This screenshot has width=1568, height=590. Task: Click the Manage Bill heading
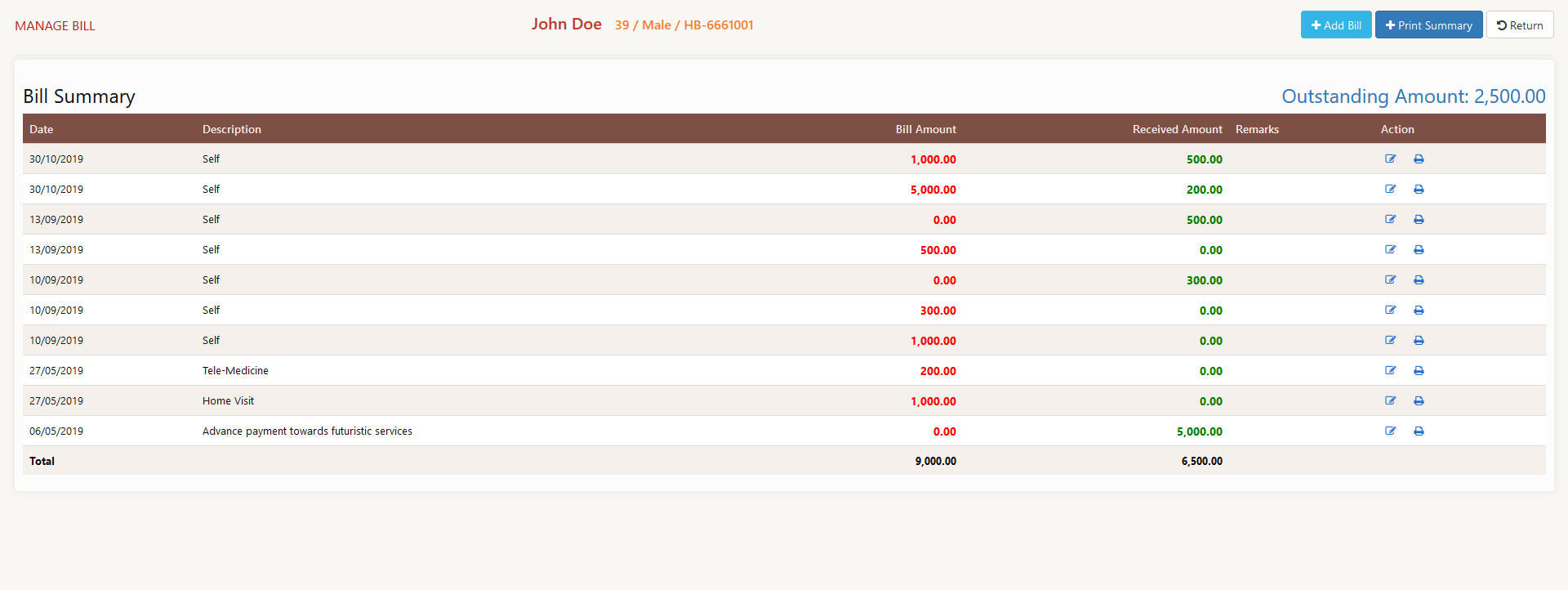55,26
